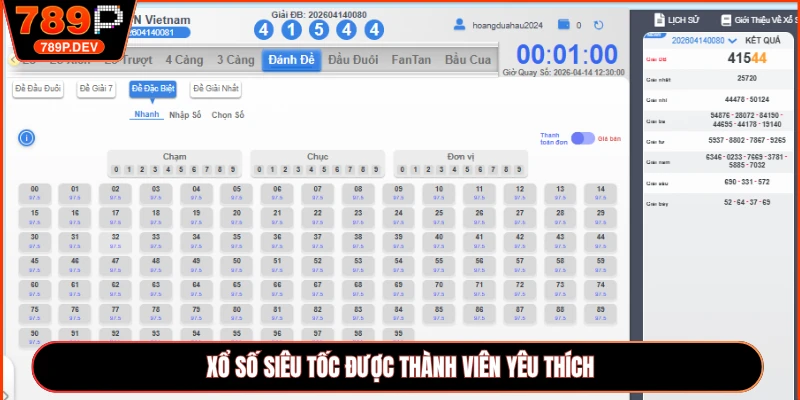
Task: Click digit 9 in the Chạm filter
Action: pyautogui.click(x=233, y=170)
